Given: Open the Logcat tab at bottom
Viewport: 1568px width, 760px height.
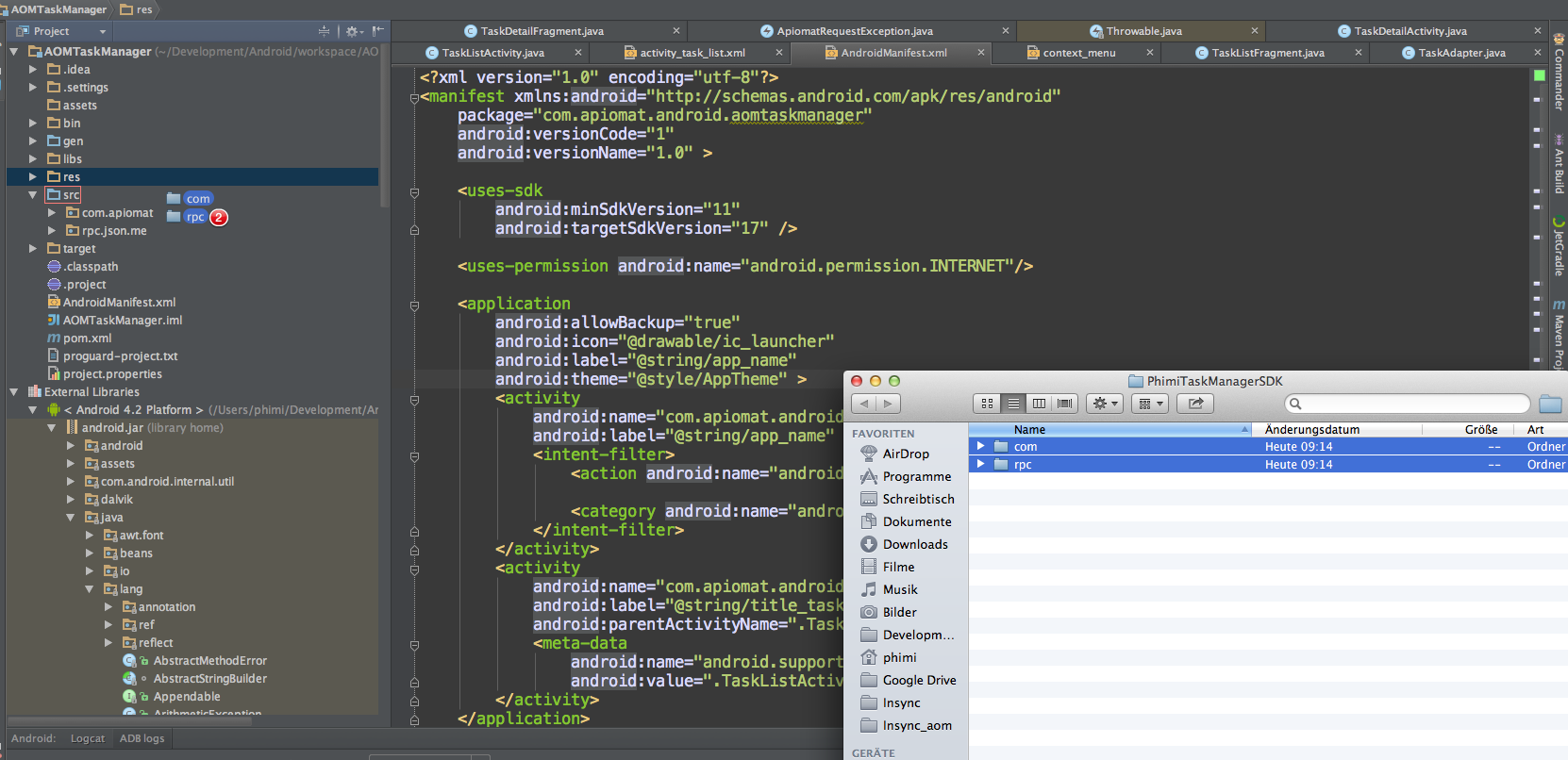Looking at the screenshot, I should pyautogui.click(x=87, y=738).
